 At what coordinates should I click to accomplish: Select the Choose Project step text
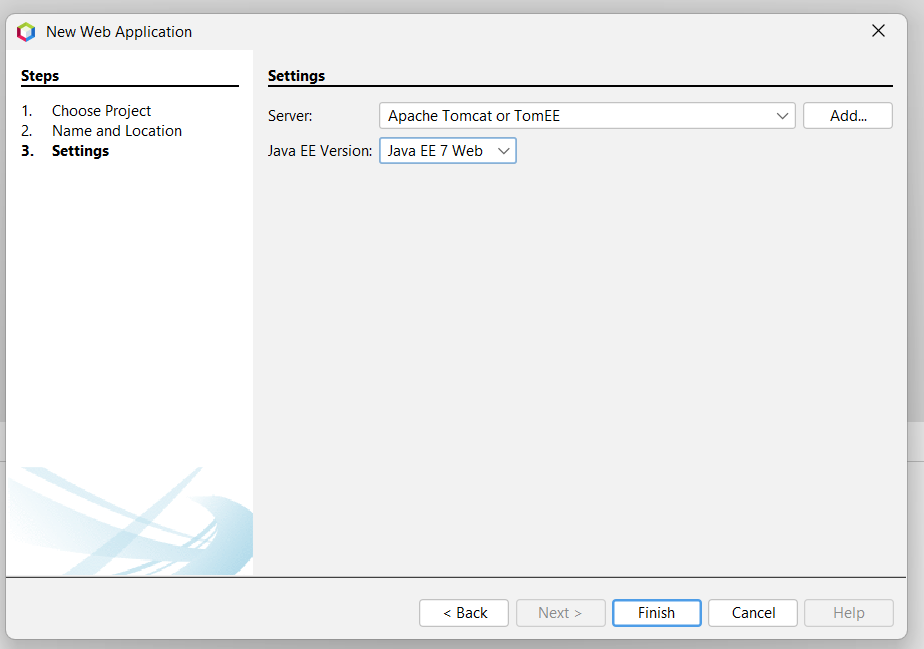(x=101, y=111)
